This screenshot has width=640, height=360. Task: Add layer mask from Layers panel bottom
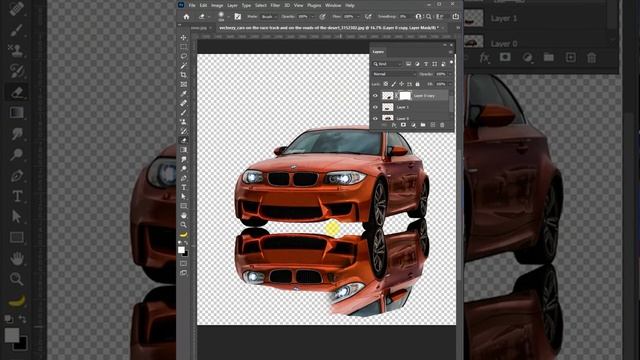pyautogui.click(x=403, y=125)
